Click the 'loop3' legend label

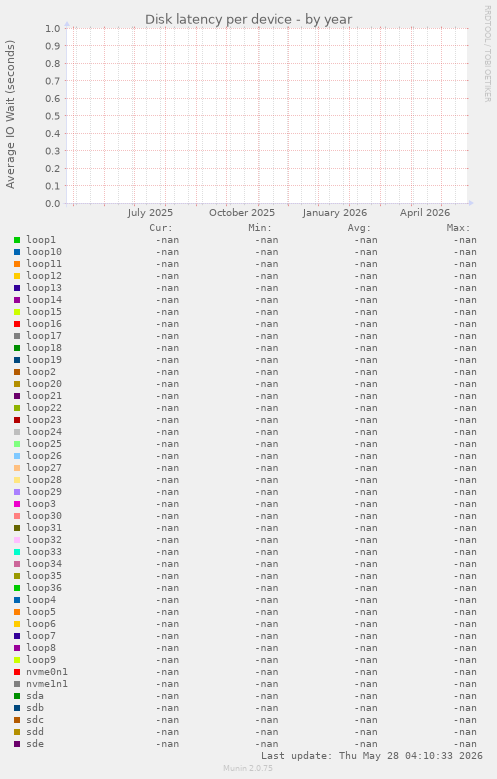[41, 504]
